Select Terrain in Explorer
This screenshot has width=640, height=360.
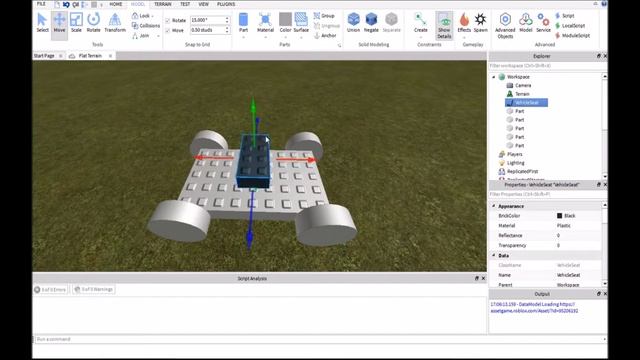coord(522,94)
